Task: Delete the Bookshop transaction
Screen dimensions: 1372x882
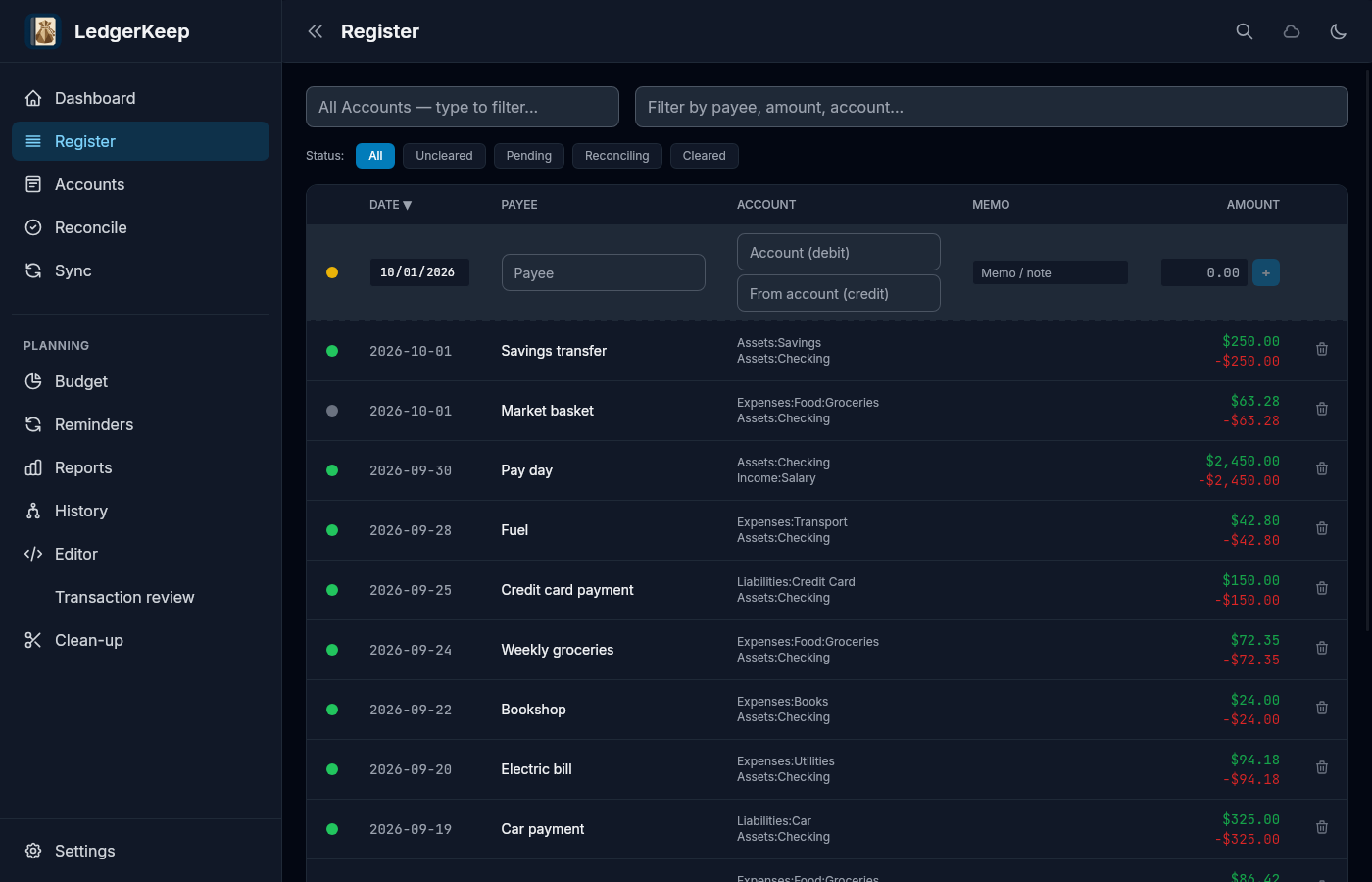Action: 1322,708
